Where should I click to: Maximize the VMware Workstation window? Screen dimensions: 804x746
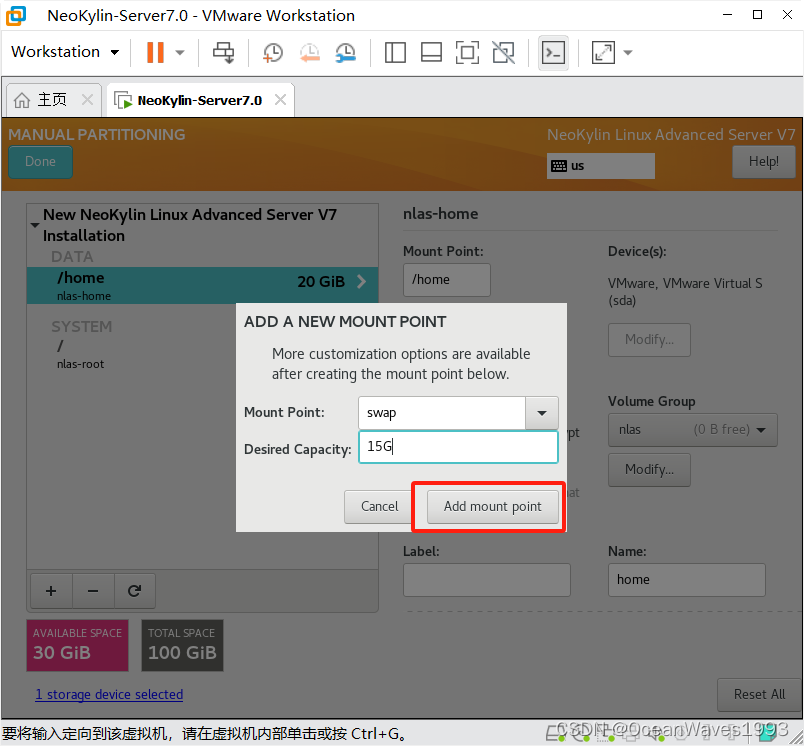tap(757, 15)
